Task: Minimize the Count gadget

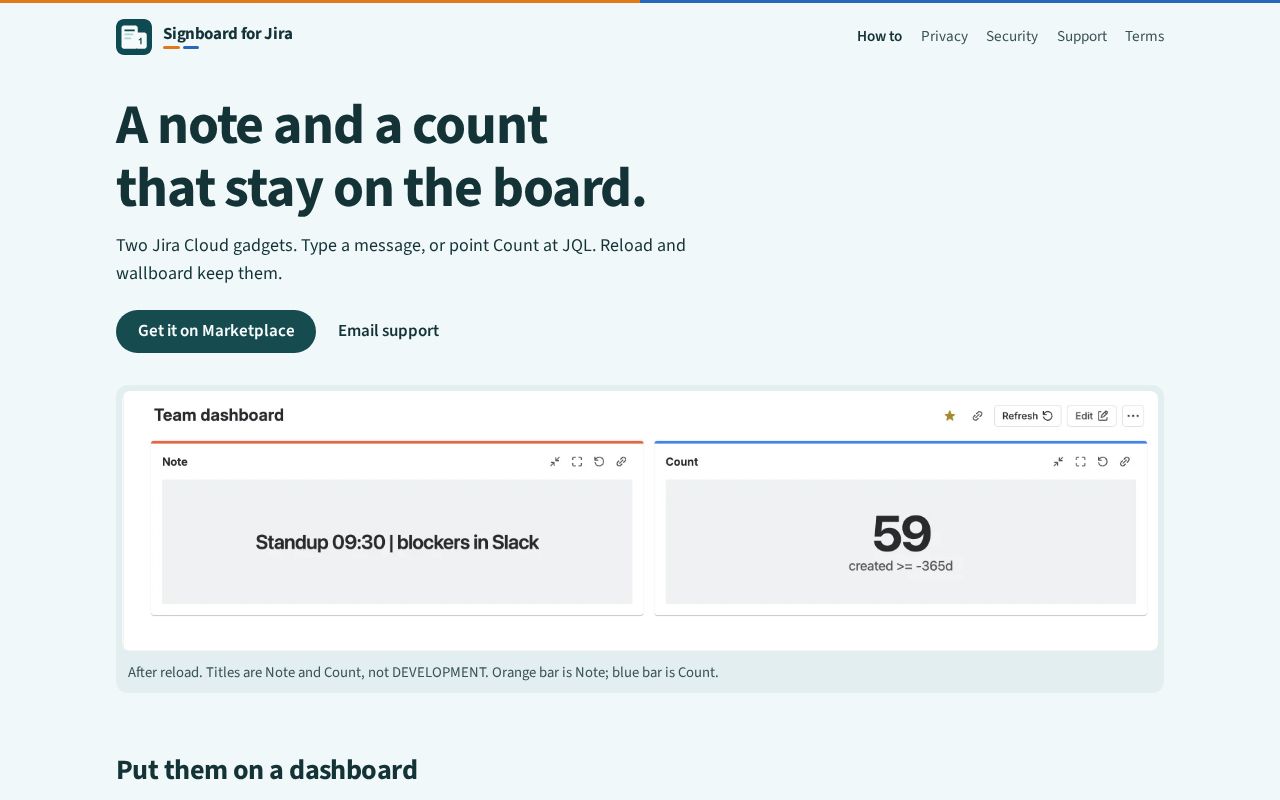Action: click(x=1058, y=462)
